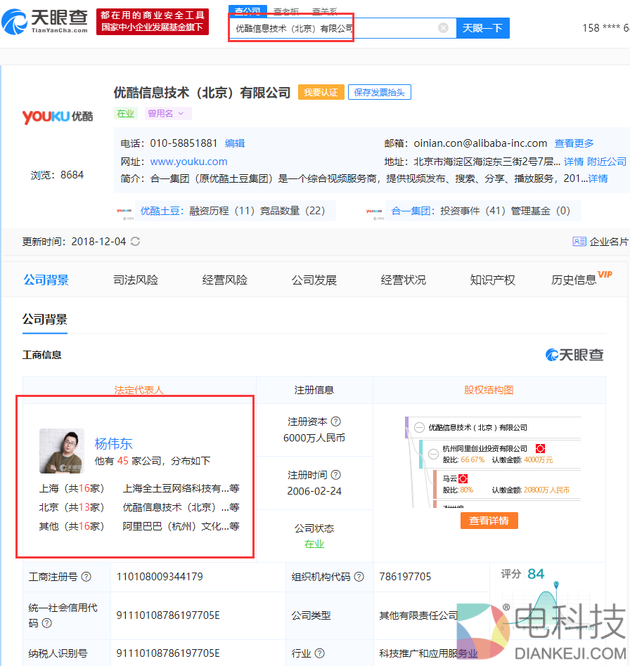
Task: Switch to the 司法风险 tab
Action: (136, 280)
